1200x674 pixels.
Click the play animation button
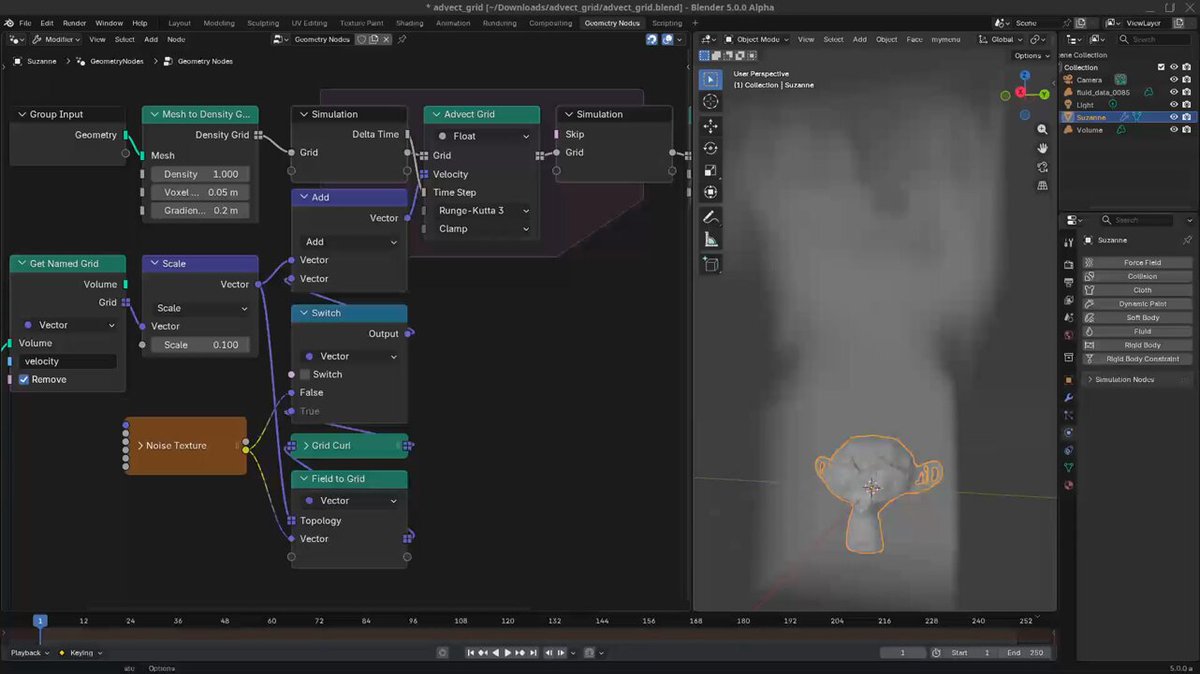pyautogui.click(x=508, y=653)
